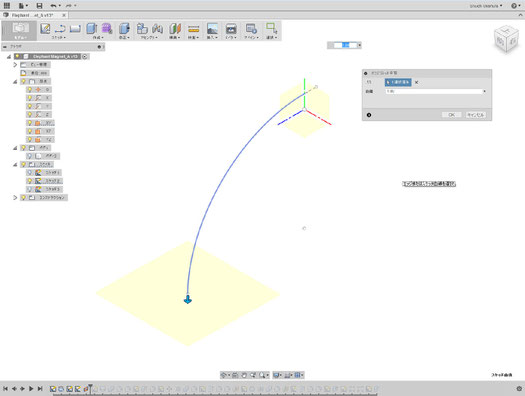Toggle lightbulb of first sketch in browser

(30, 173)
